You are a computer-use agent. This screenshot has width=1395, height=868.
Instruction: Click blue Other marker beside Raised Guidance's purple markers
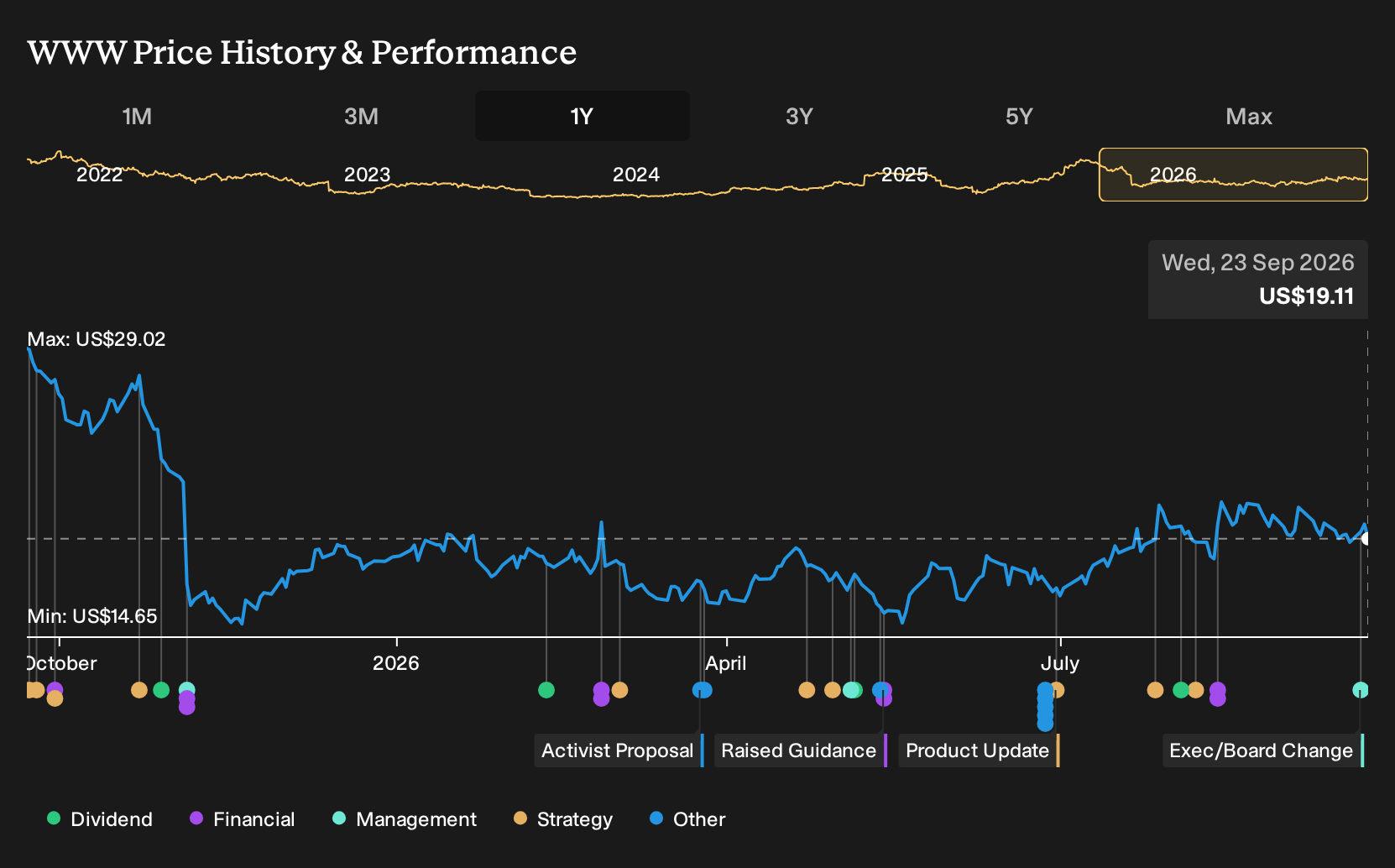pyautogui.click(x=878, y=690)
